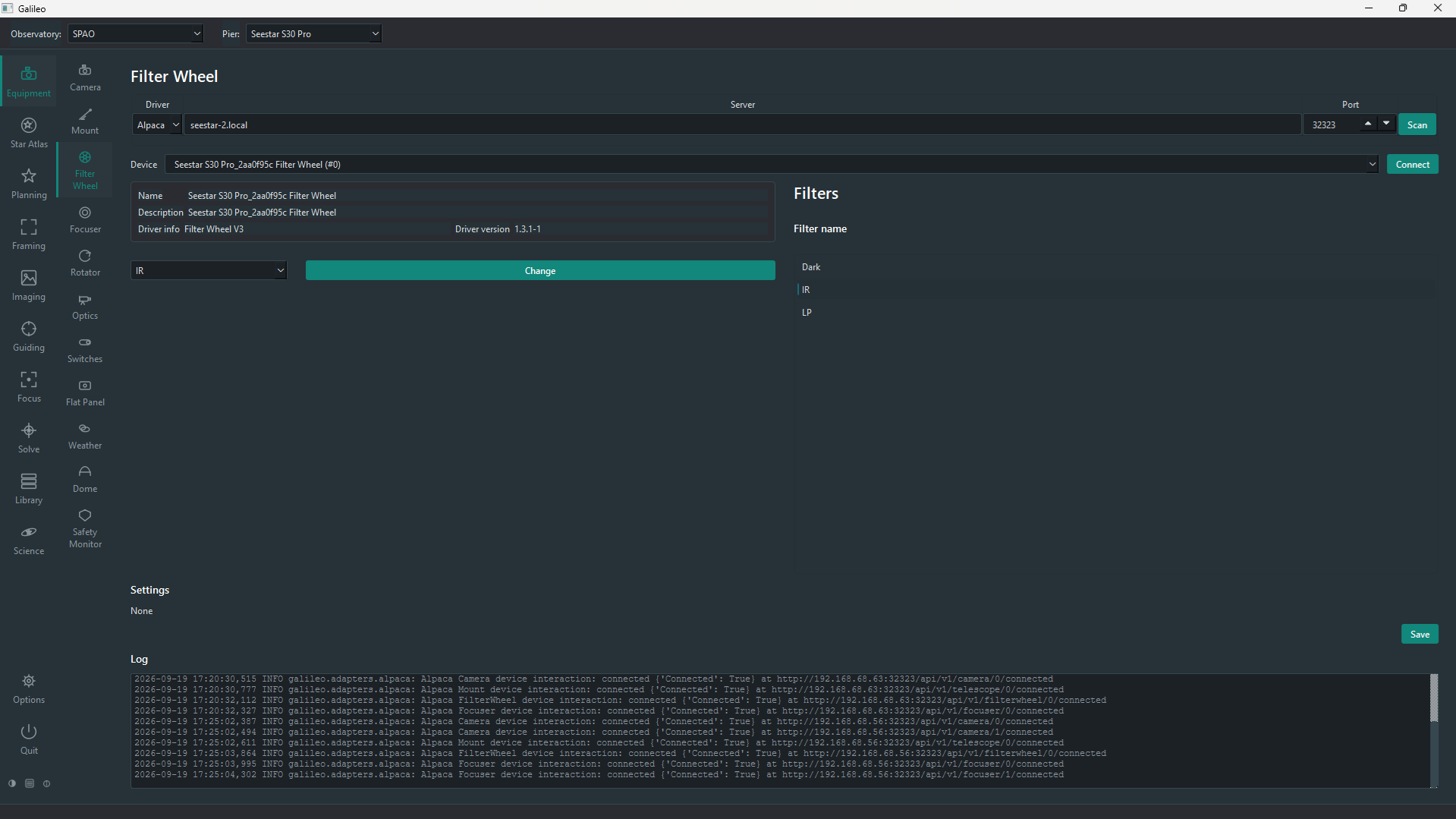Image resolution: width=1456 pixels, height=819 pixels.
Task: Switch to the Planning tab
Action: point(29,183)
